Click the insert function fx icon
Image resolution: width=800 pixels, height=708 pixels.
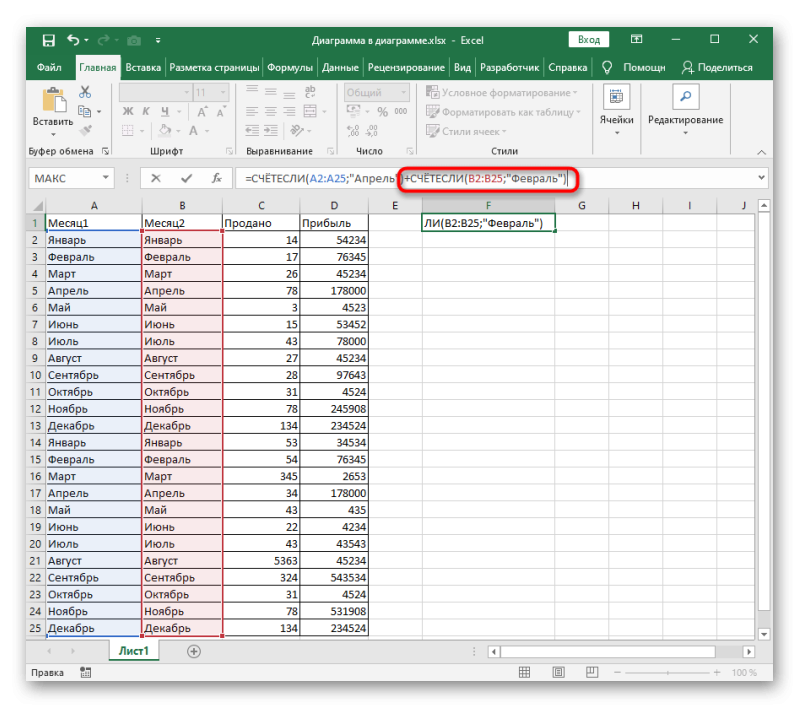pyautogui.click(x=216, y=178)
